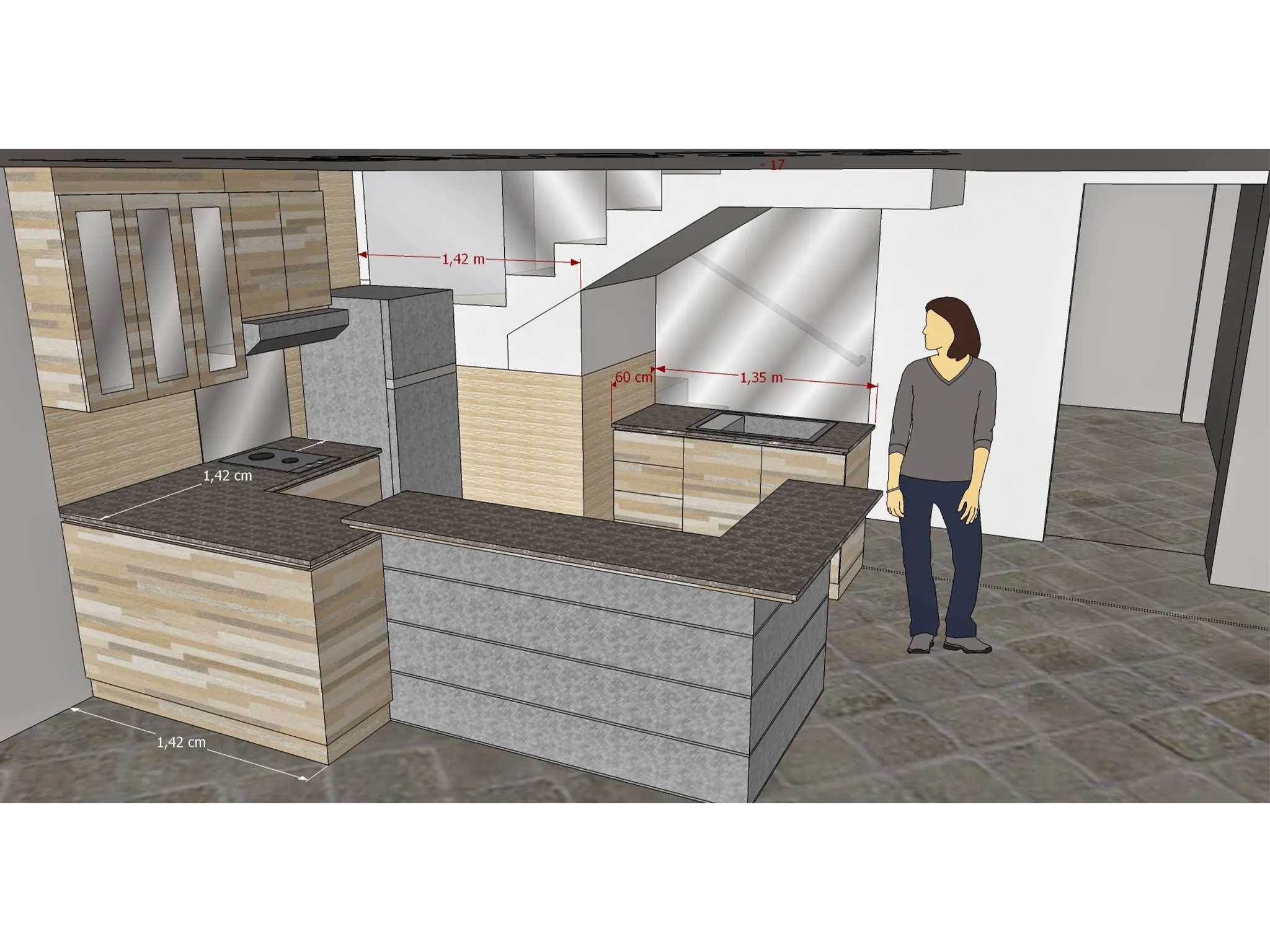This screenshot has height=952, width=1270.
Task: Click the 60 cm dimension label
Action: [634, 377]
